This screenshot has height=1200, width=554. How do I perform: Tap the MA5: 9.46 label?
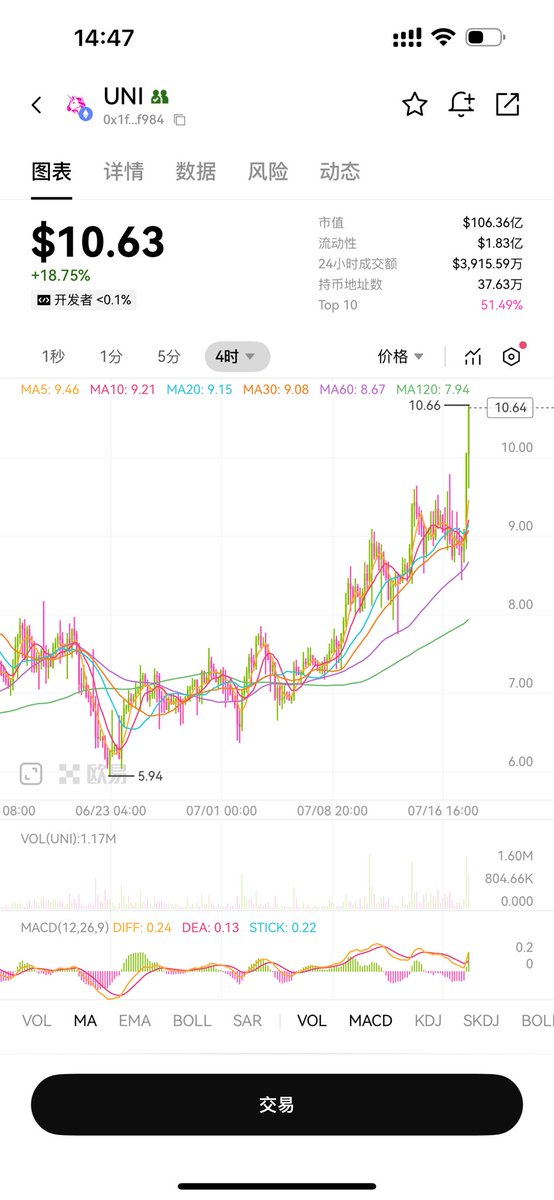click(x=49, y=389)
